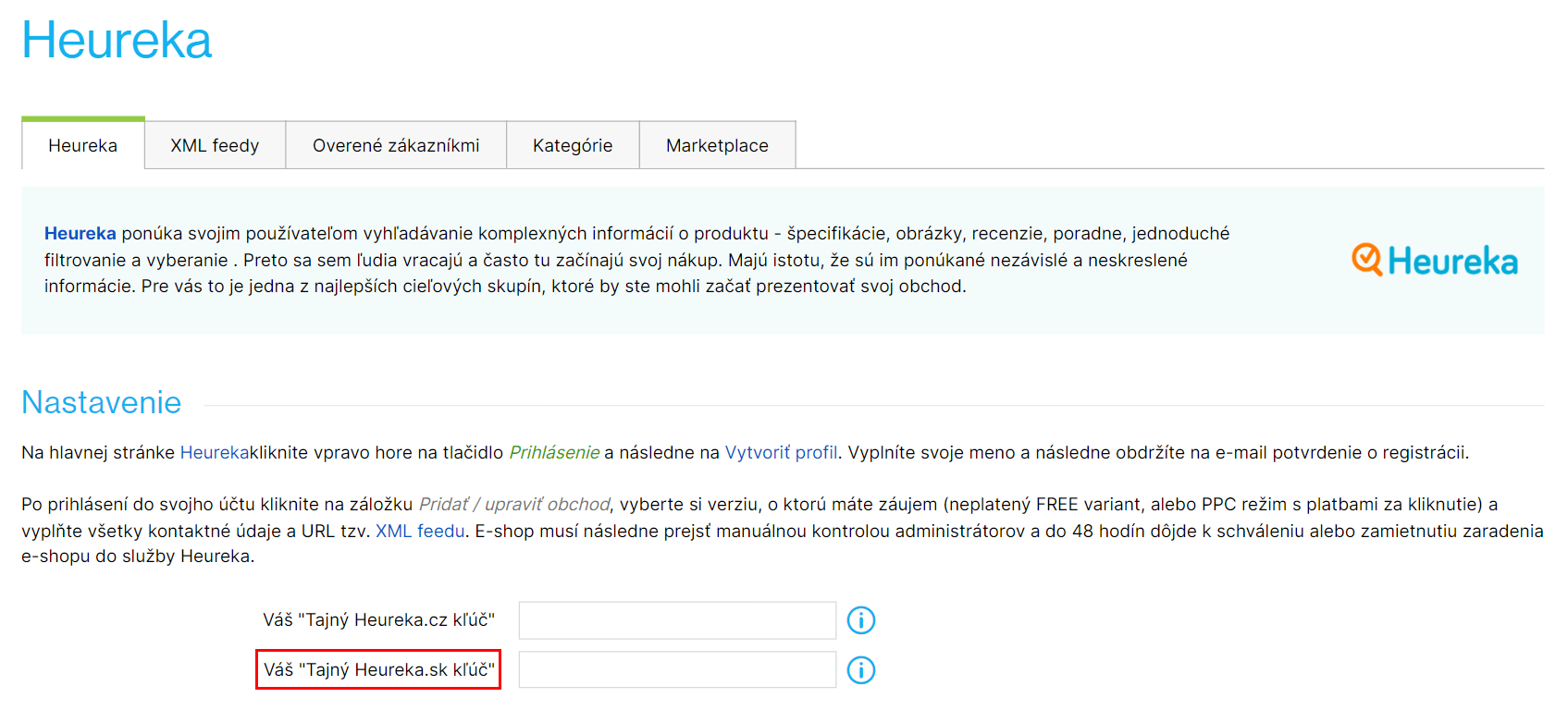Screen dimensions: 1568x710
Task: Open the Vytvoriť profil link
Action: pyautogui.click(x=782, y=453)
